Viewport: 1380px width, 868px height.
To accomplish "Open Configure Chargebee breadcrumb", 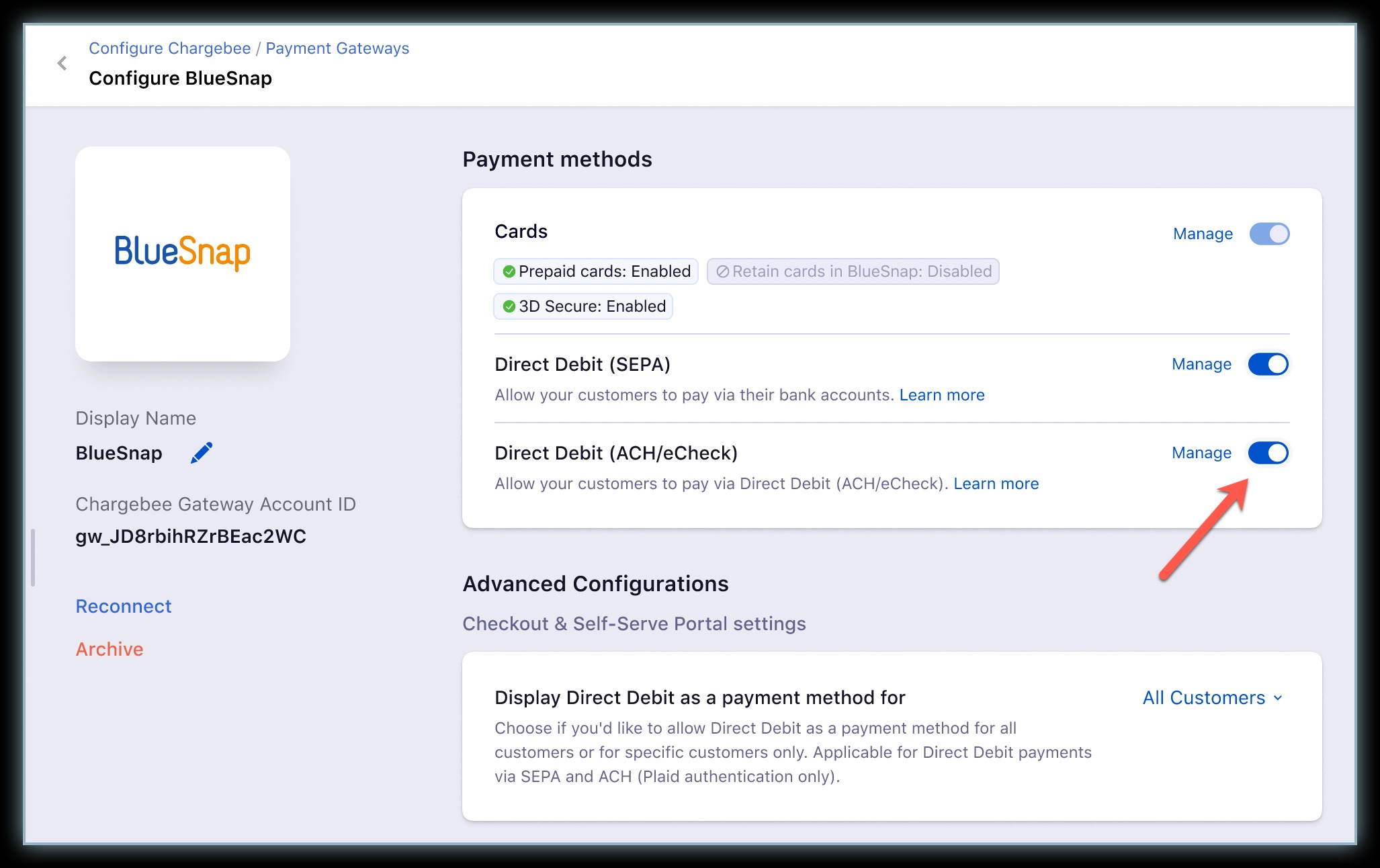I will click(169, 48).
